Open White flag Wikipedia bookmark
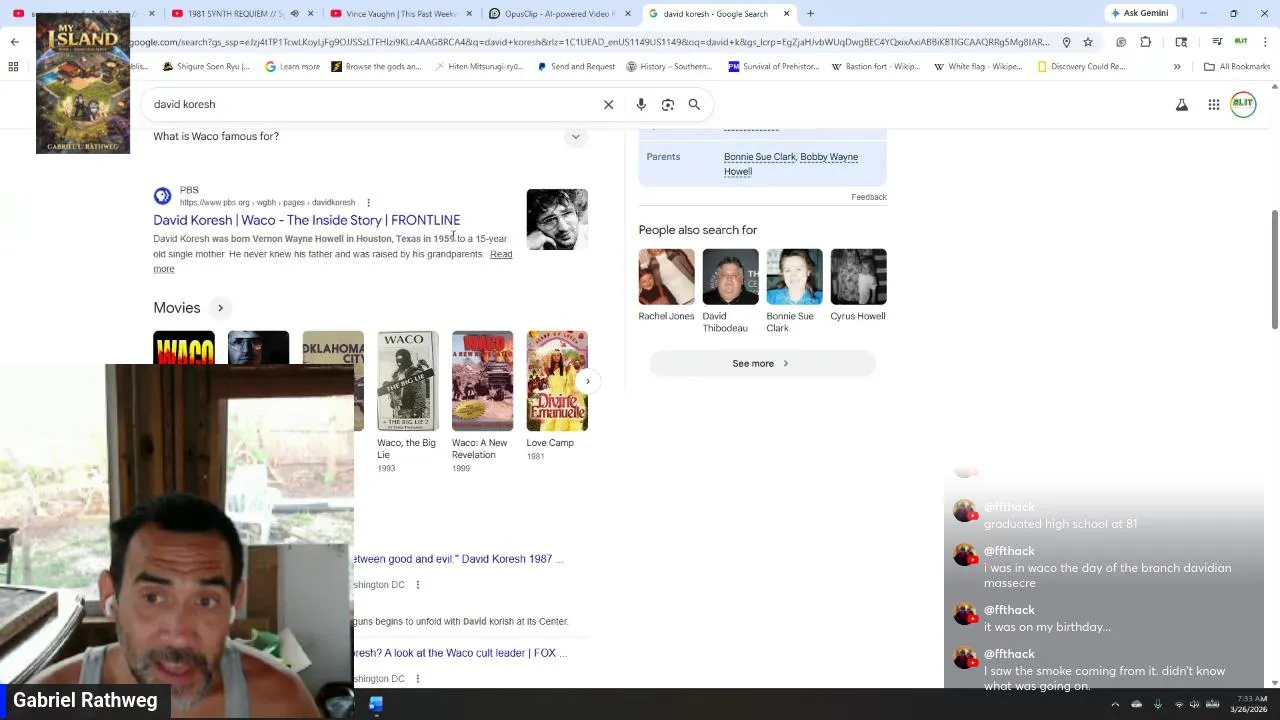 [976, 66]
